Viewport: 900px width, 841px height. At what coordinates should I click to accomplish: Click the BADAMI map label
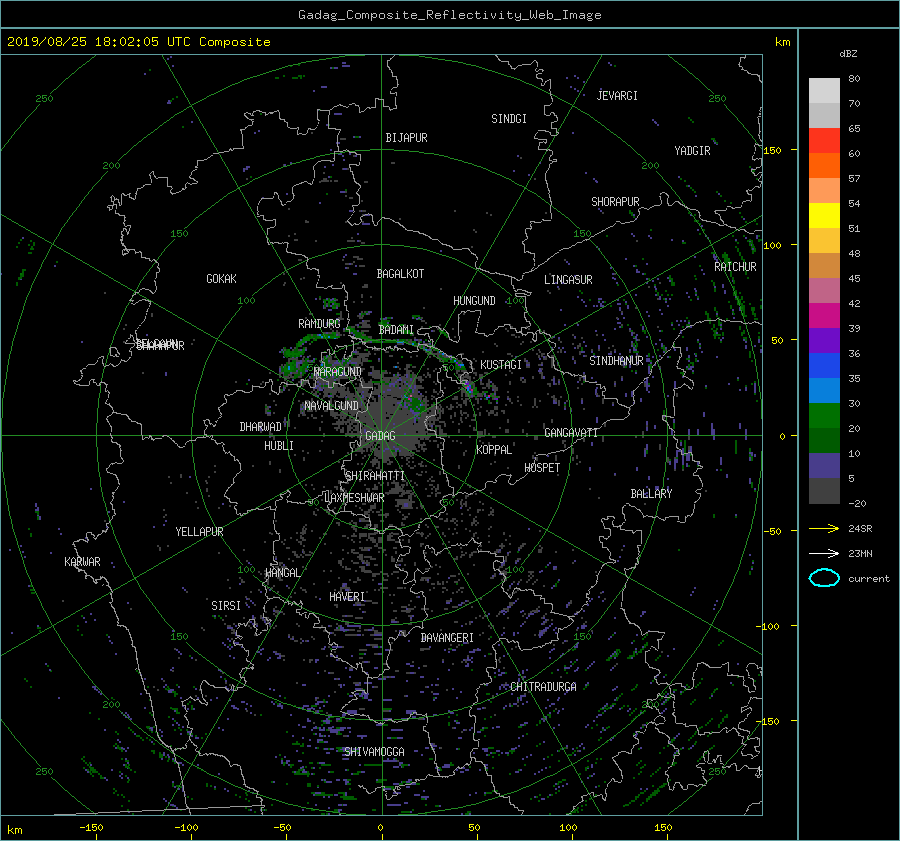tap(396, 330)
